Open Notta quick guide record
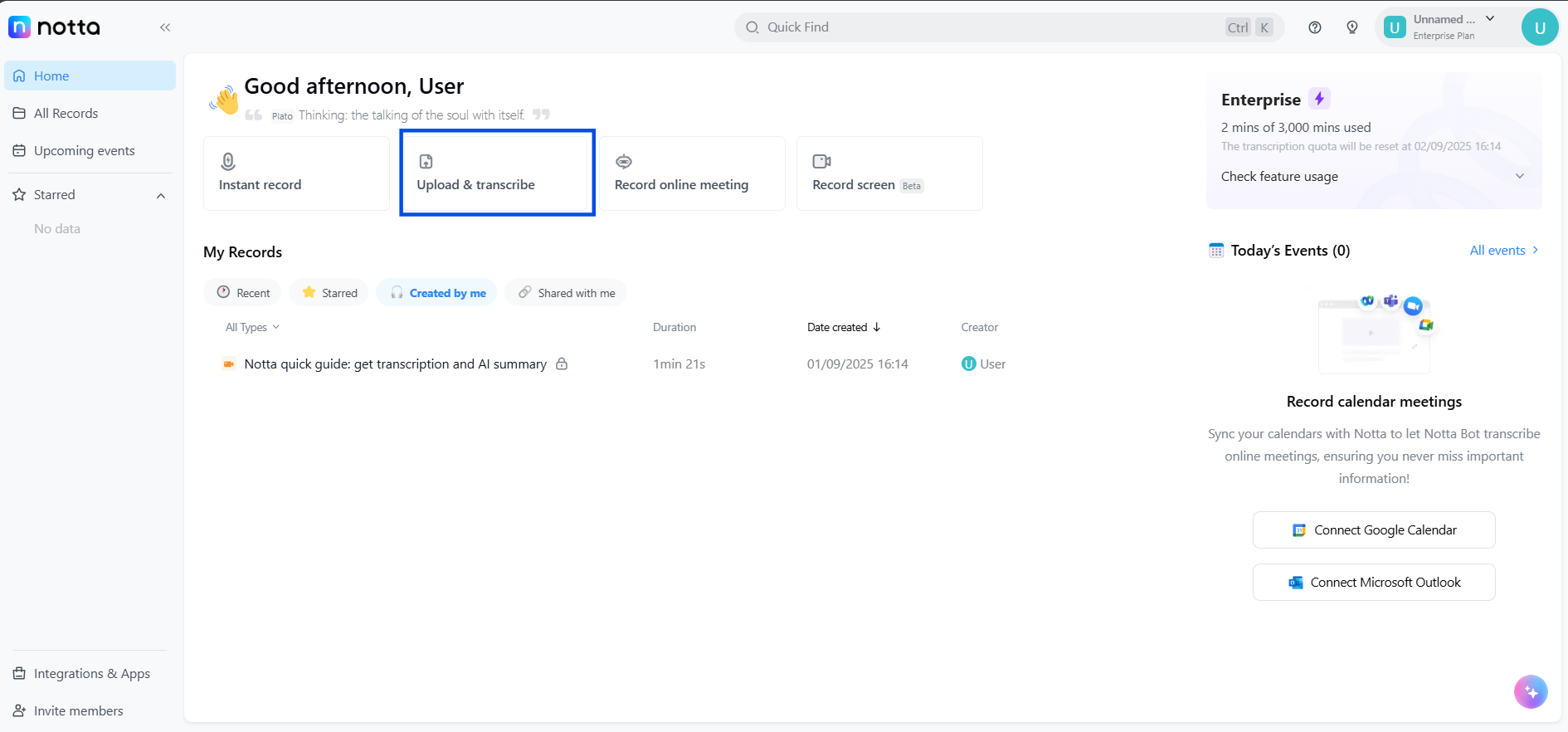The image size is (1568, 732). (x=395, y=364)
